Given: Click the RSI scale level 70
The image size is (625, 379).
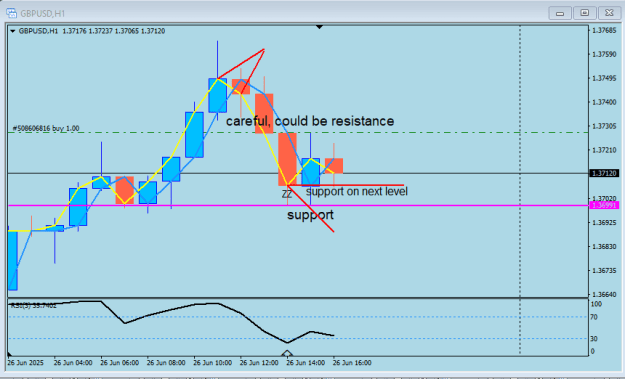Looking at the screenshot, I should [594, 317].
